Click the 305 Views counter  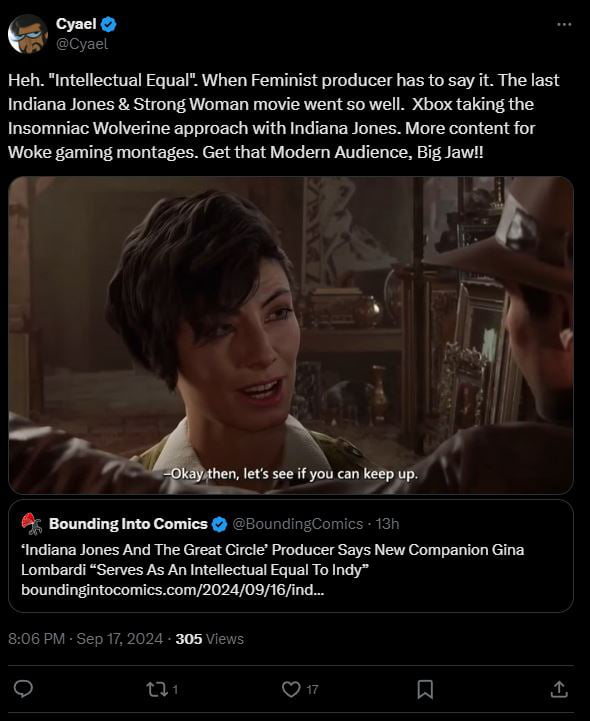point(209,639)
